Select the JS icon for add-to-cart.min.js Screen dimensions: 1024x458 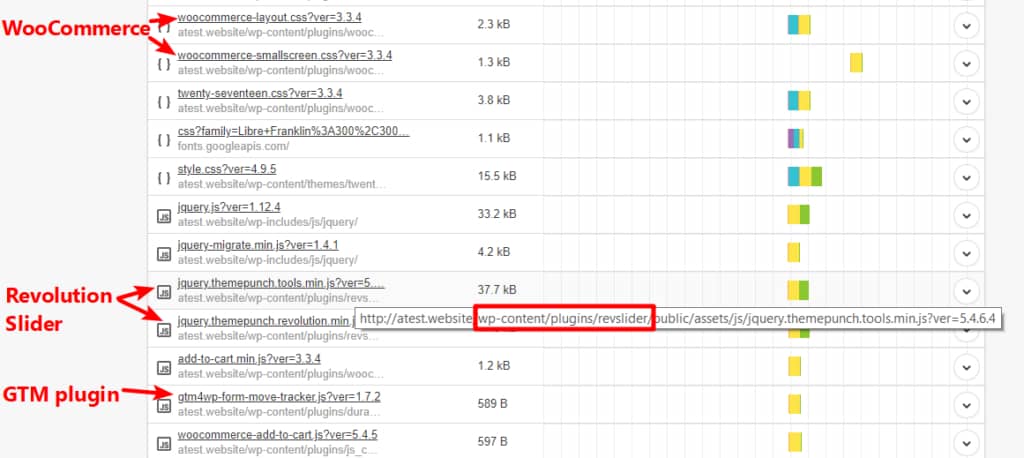tap(165, 368)
